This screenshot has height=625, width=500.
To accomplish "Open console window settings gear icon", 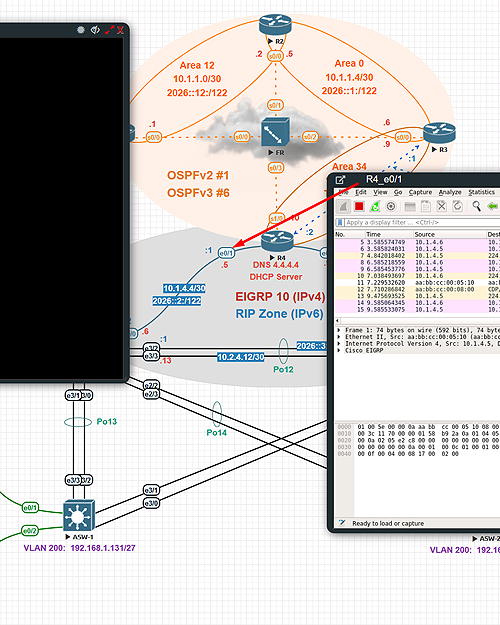I will (x=81, y=30).
